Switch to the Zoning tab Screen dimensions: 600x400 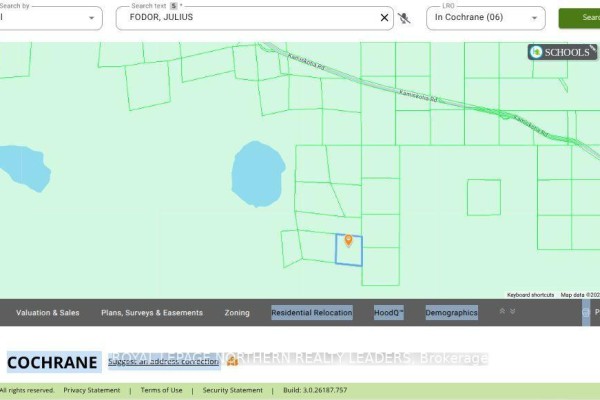pos(237,313)
